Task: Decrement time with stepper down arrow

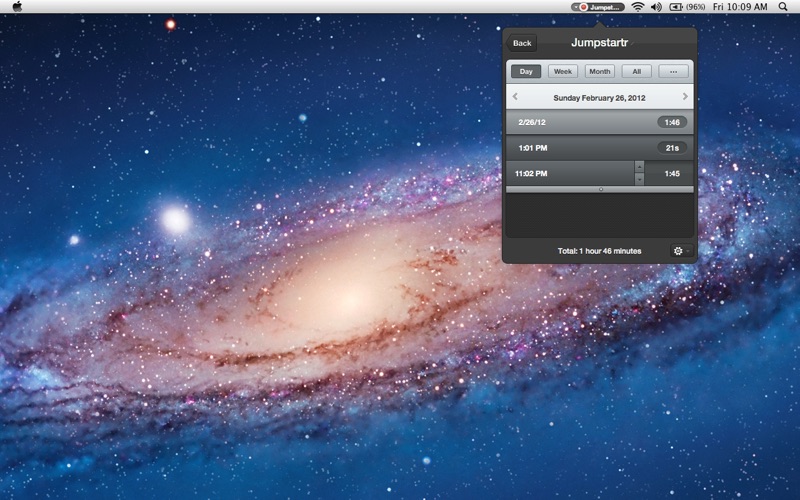Action: (x=640, y=179)
